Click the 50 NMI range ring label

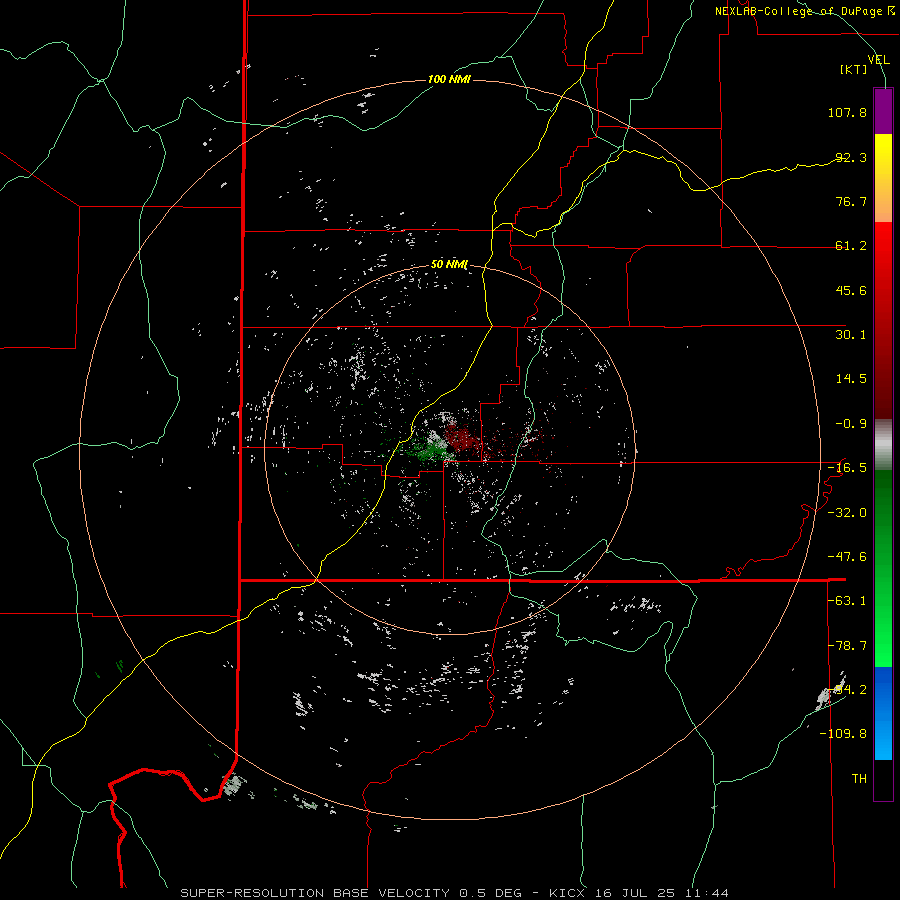point(449,265)
